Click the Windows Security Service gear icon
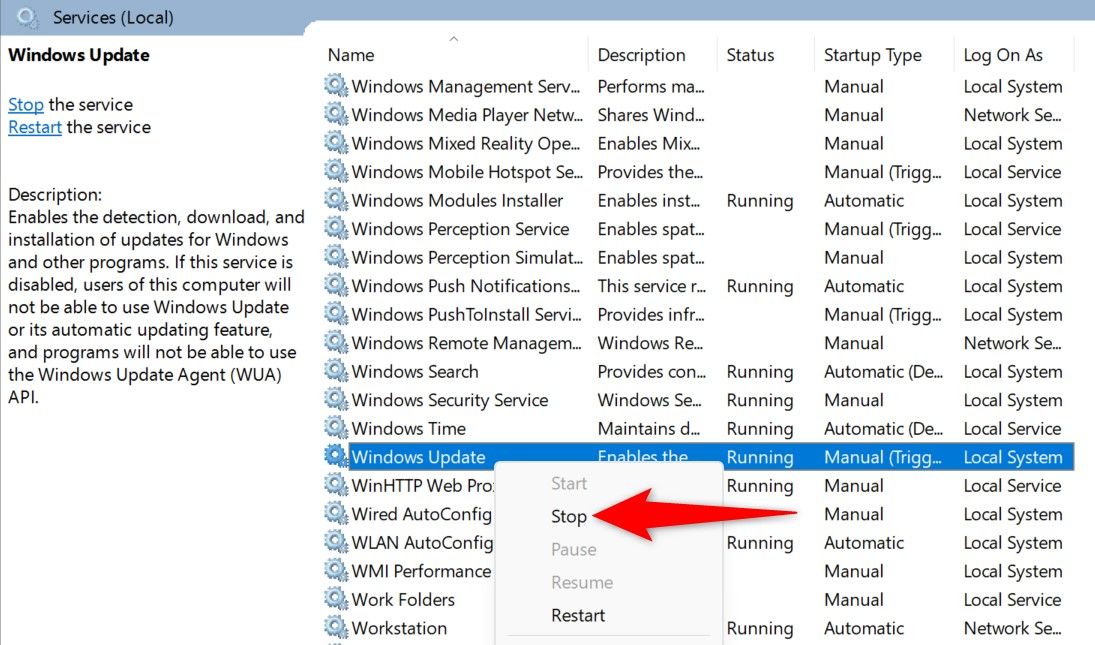 [334, 400]
